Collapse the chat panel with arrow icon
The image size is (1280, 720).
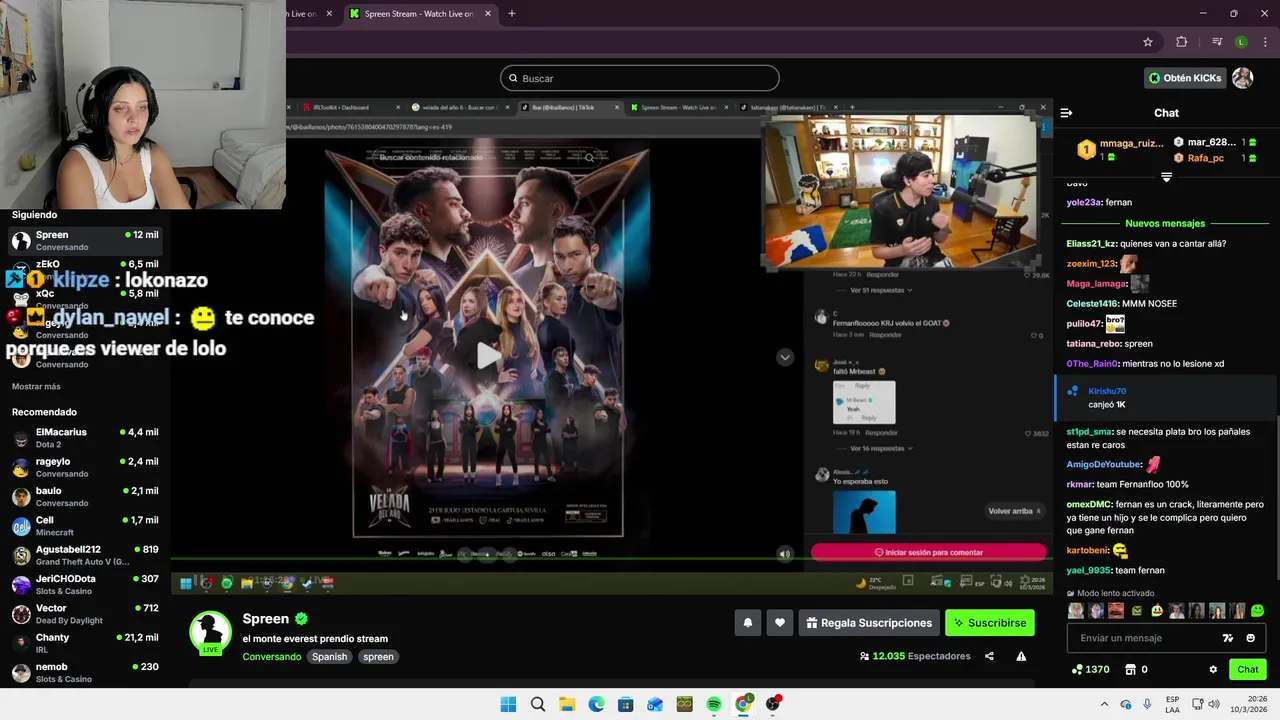tap(1066, 113)
